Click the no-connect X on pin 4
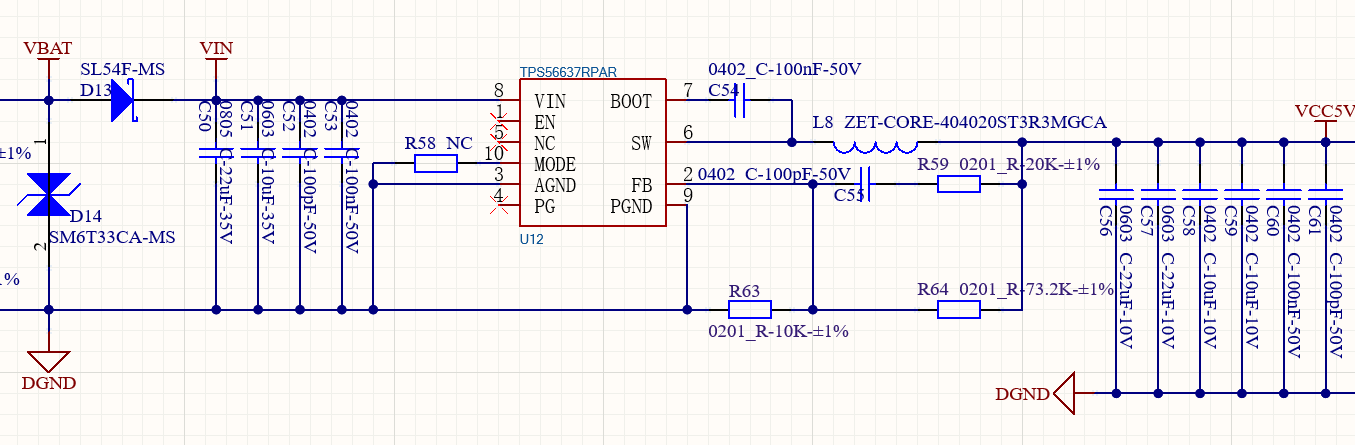The image size is (1355, 445). point(498,206)
